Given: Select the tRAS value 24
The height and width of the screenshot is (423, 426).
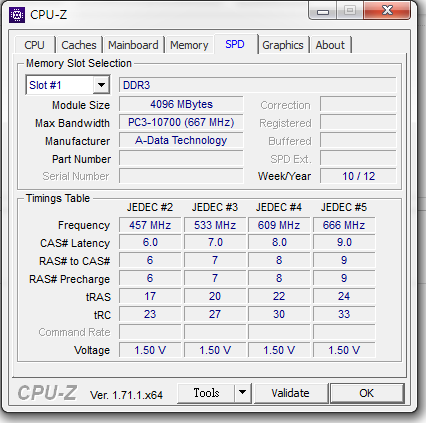Looking at the screenshot, I should pos(344,296).
